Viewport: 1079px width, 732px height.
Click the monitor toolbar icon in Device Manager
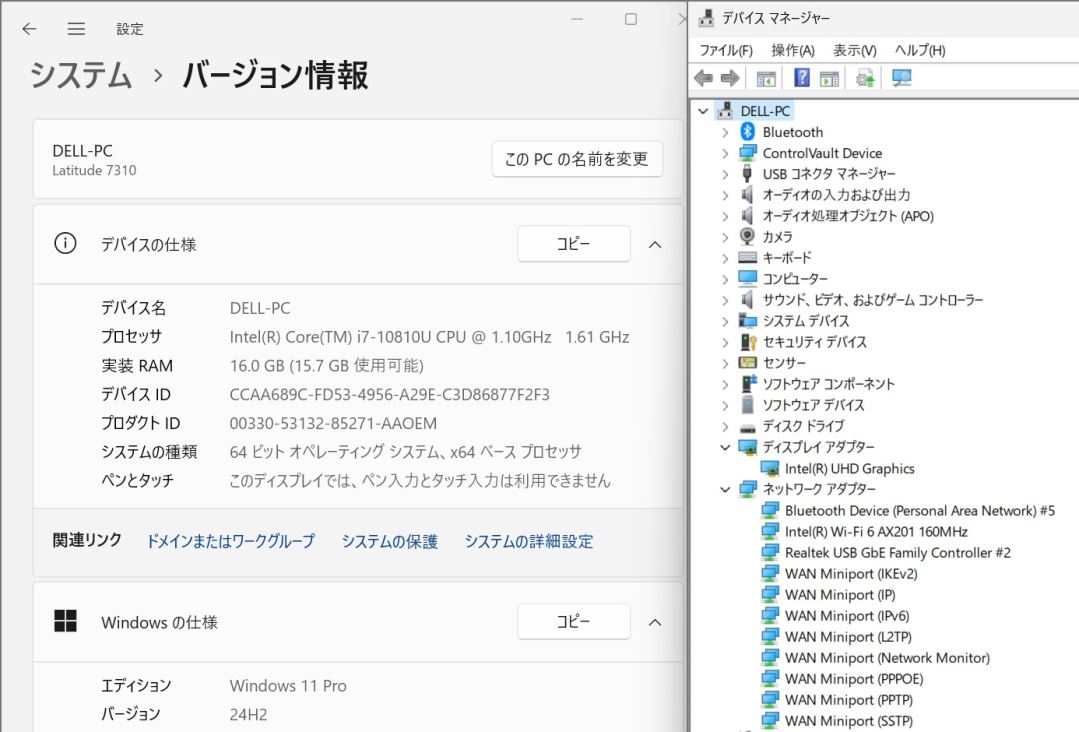click(x=901, y=78)
